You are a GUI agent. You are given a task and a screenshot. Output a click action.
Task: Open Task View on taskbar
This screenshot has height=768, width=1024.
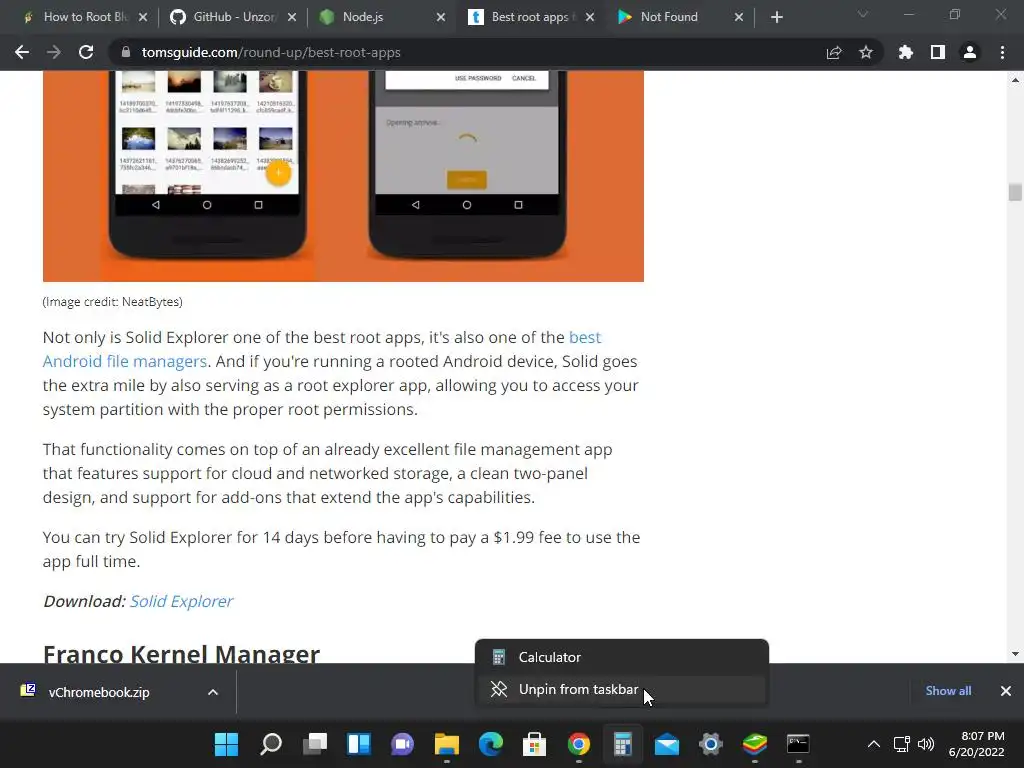tap(315, 744)
